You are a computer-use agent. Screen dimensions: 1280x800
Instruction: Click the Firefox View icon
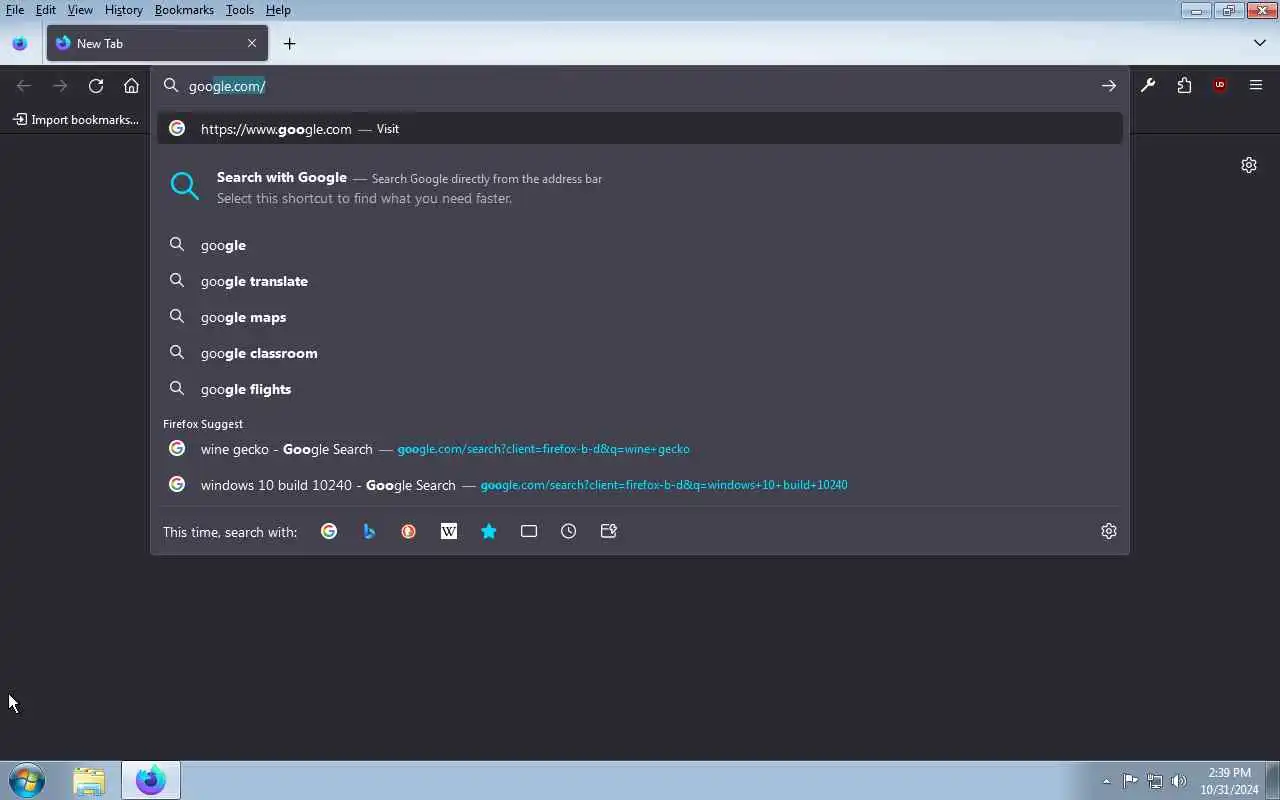pos(20,43)
